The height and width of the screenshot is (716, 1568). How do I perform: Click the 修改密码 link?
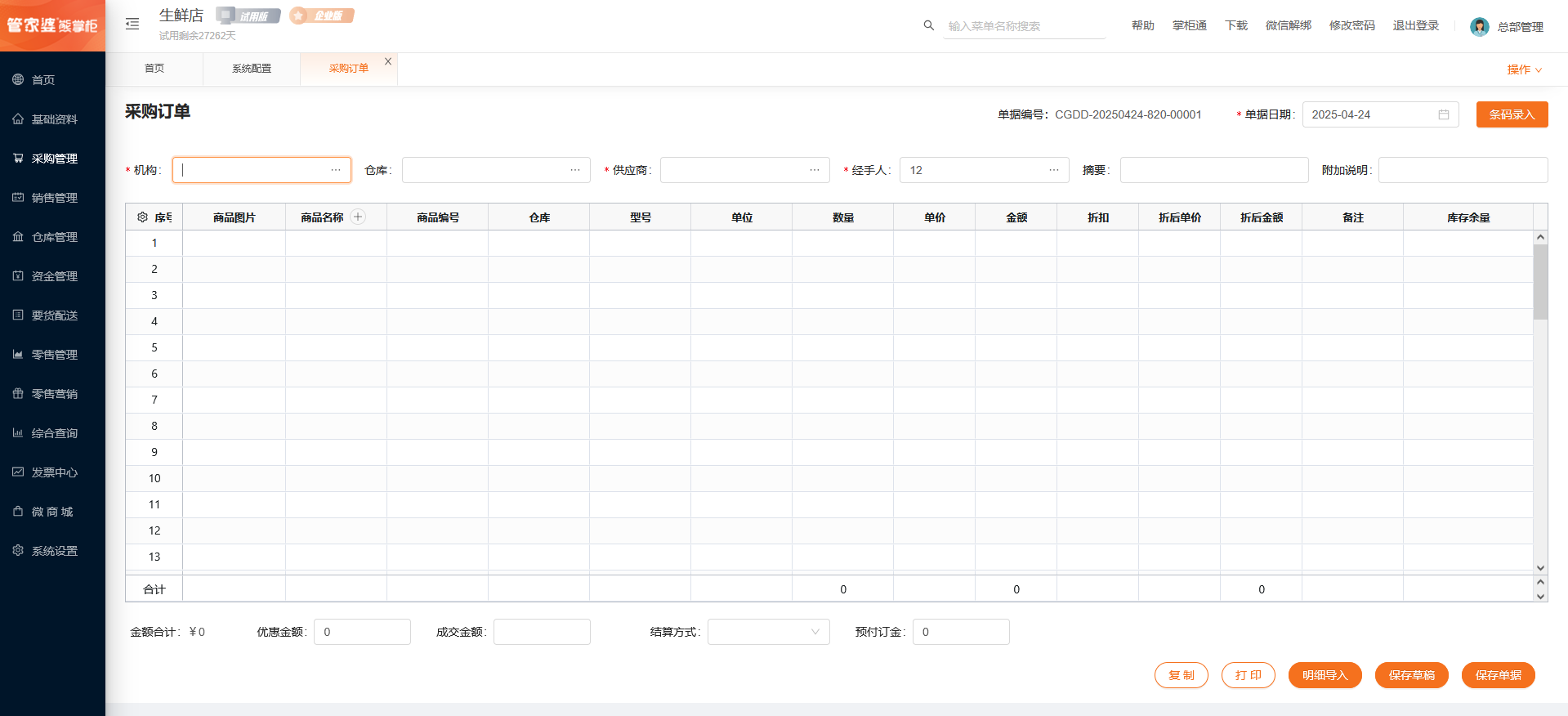[1352, 26]
